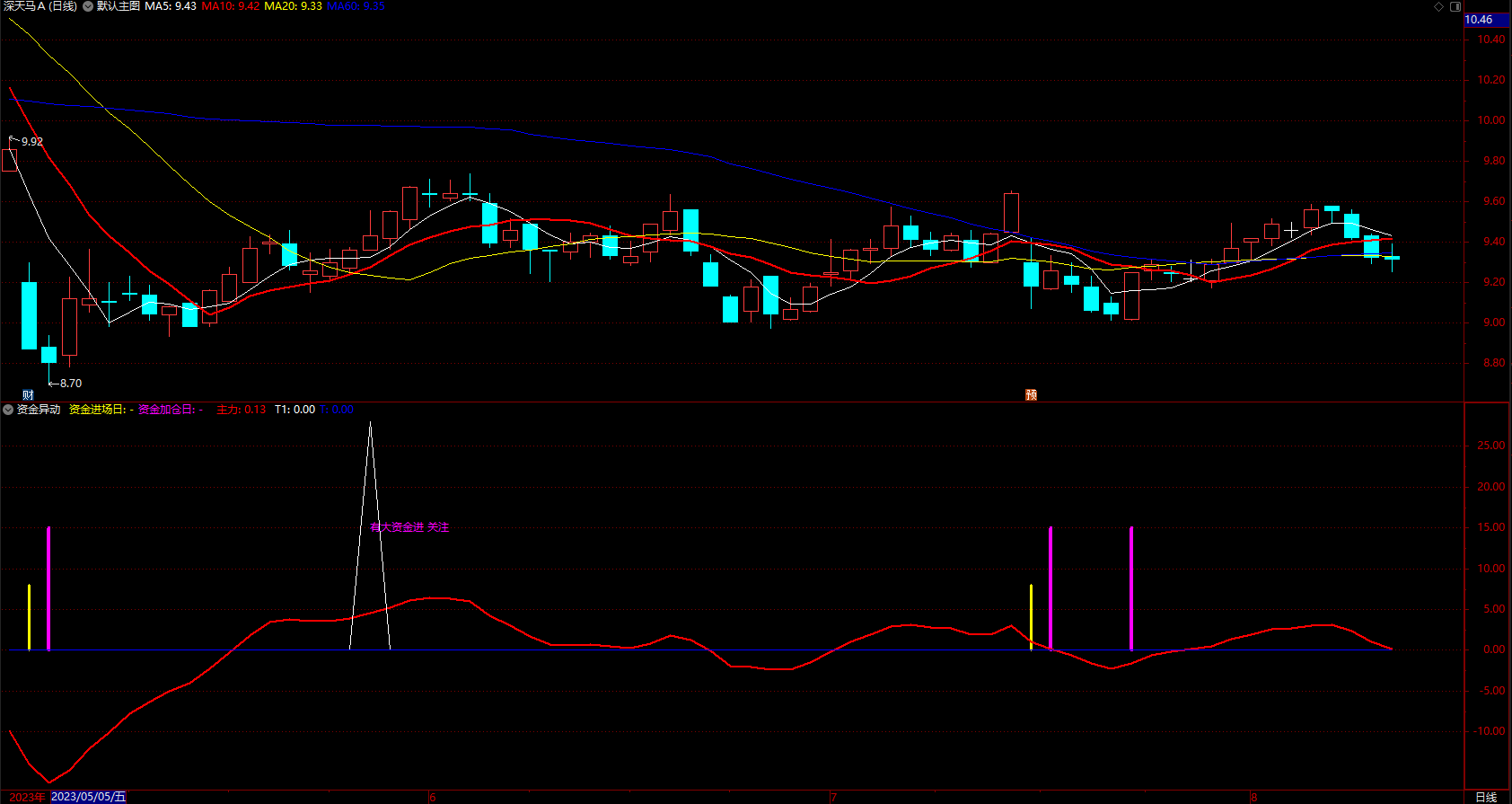Select the MA60: 9.35 indicator label
Image resolution: width=1512 pixels, height=804 pixels.
(x=356, y=6)
